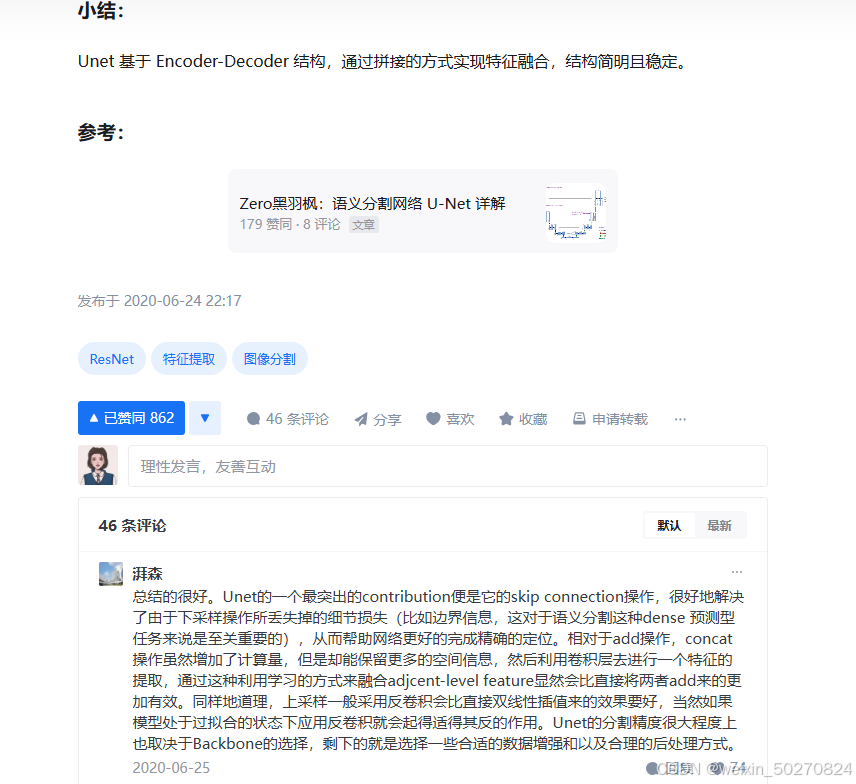The image size is (856, 784).
Task: Click the star 收藏 icon
Action: click(x=506, y=419)
